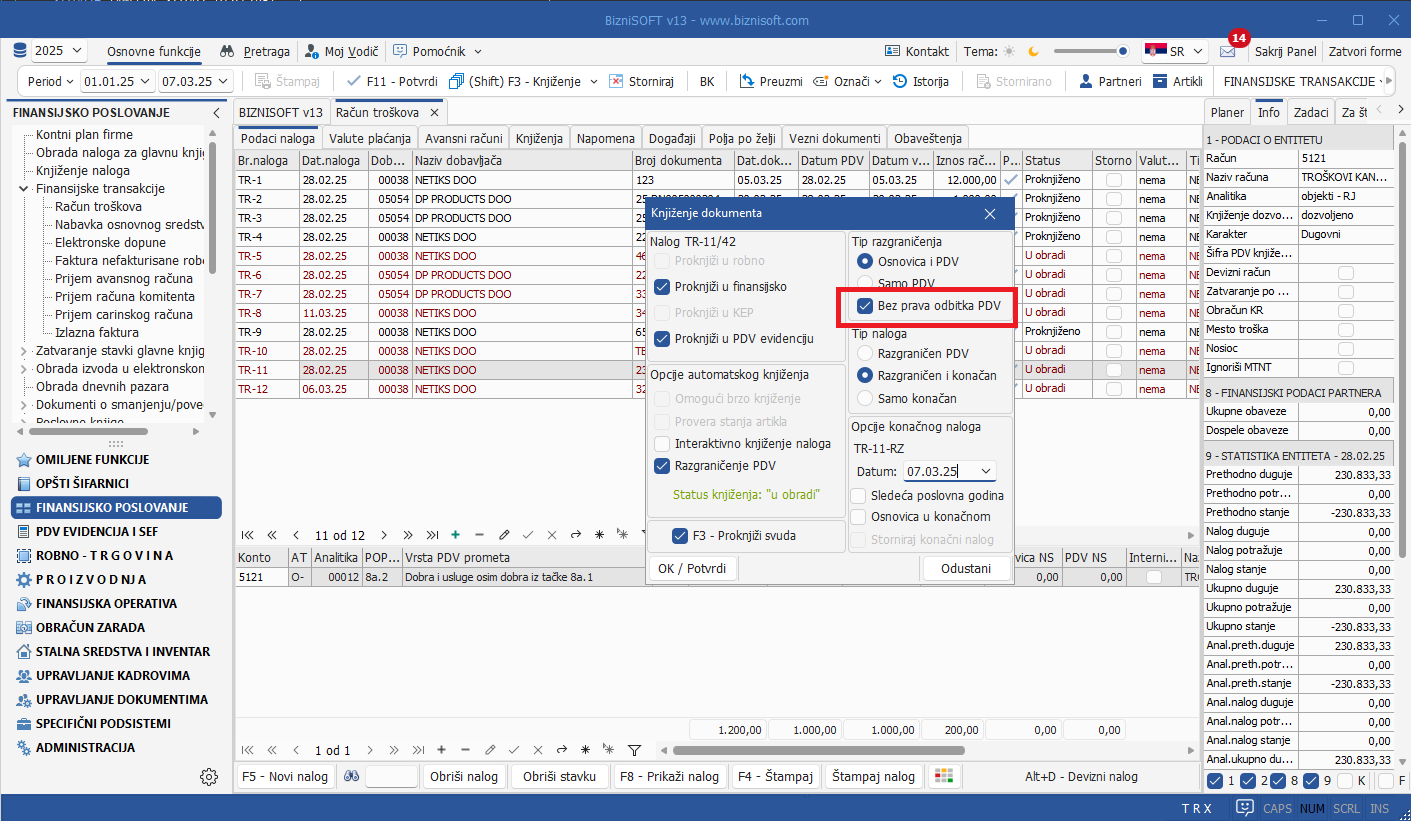Click the Partneri toolbar icon
The height and width of the screenshot is (821, 1411).
pos(1085,81)
